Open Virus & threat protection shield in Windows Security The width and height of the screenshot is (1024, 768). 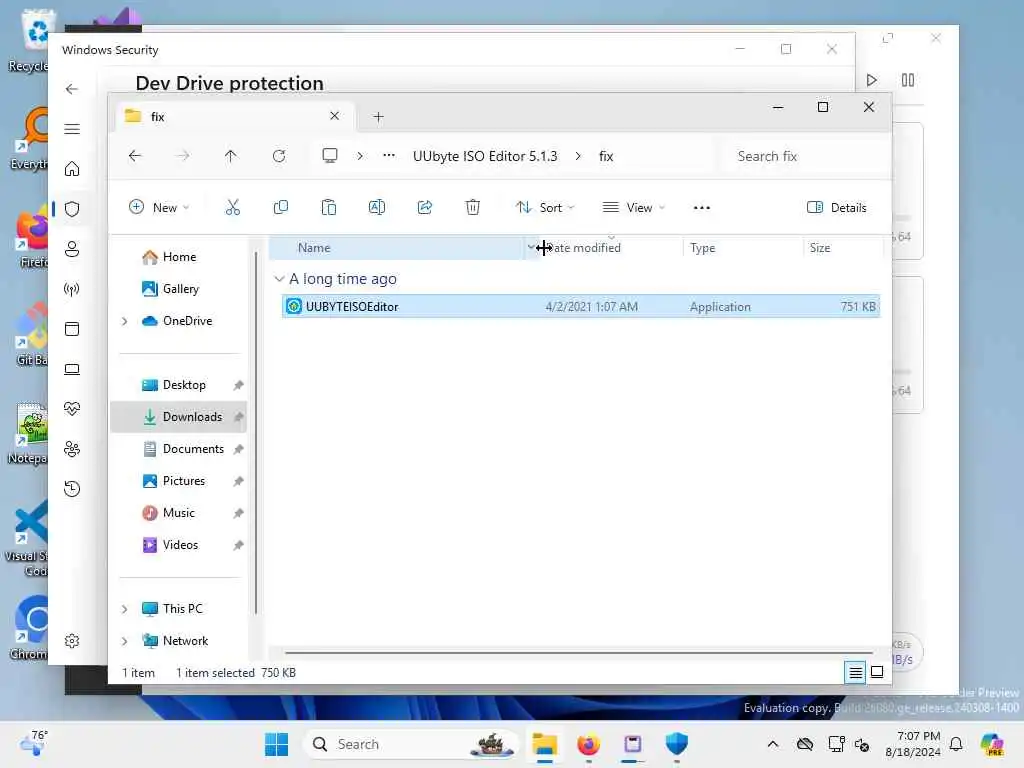tap(72, 209)
